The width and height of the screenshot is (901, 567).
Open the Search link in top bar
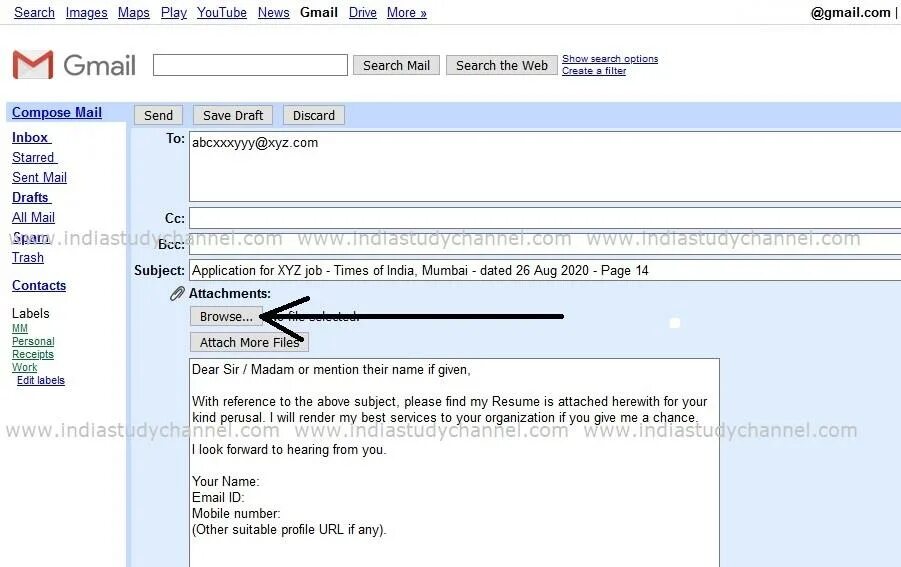click(34, 12)
